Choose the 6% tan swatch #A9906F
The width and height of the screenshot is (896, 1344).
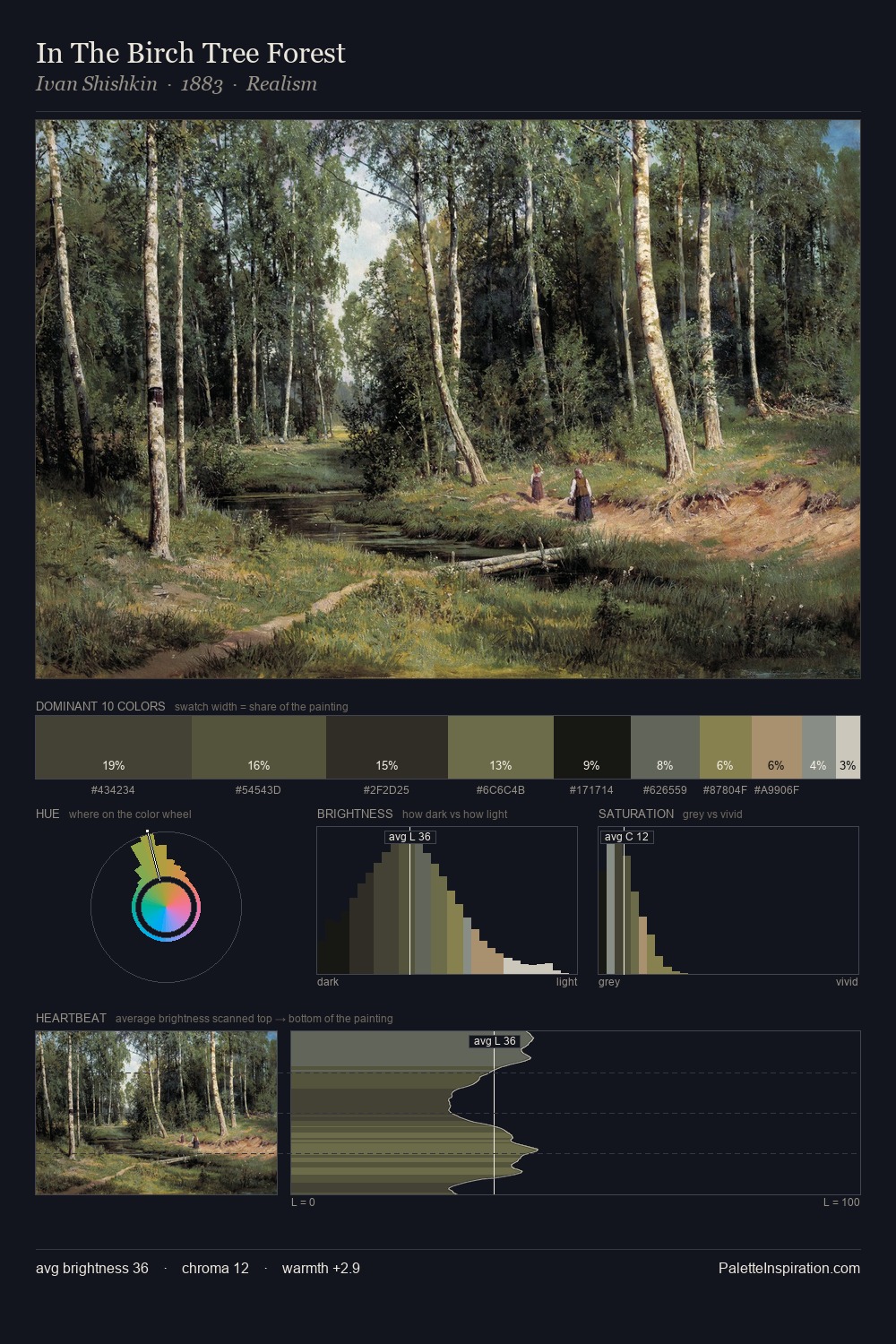[x=777, y=747]
